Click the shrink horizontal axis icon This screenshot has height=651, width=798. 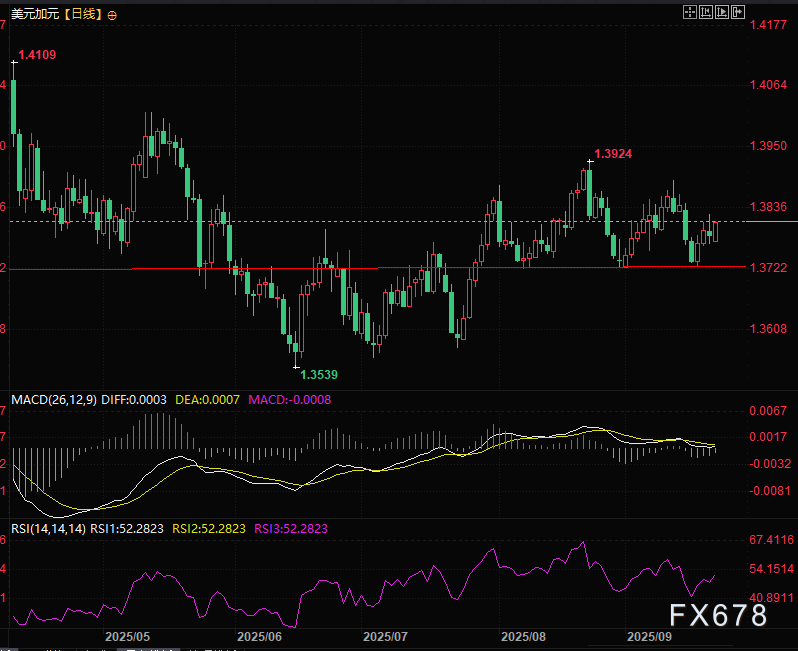705,13
